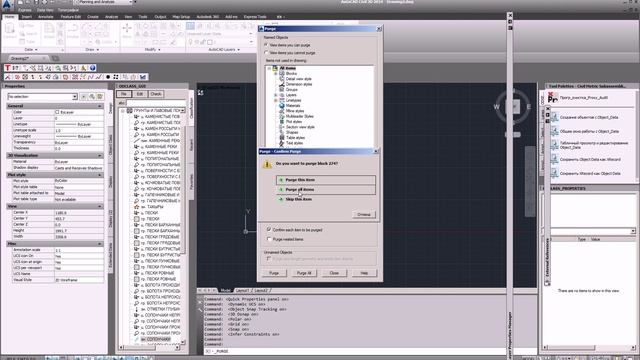Click the red T text tool icon
The height and width of the screenshot is (360, 640).
pos(7,68)
